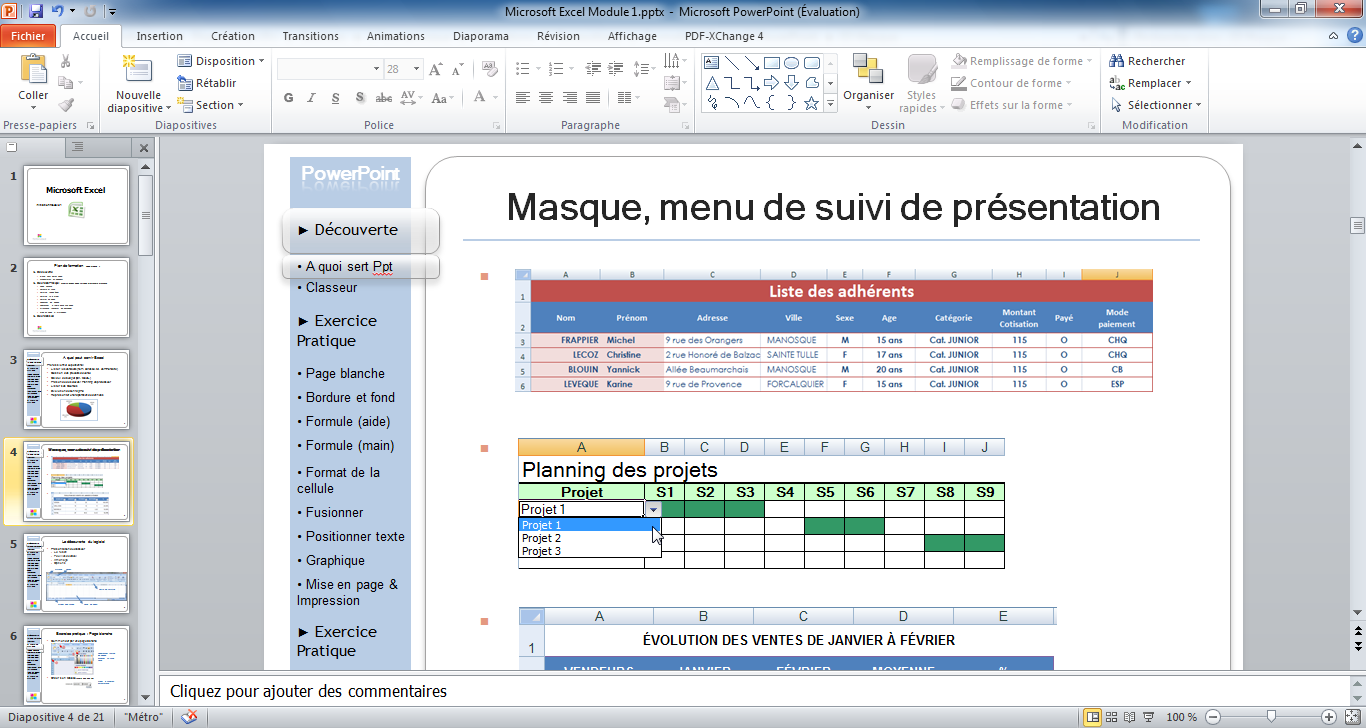Open the Disposition layout dropdown
This screenshot has width=1366, height=728.
point(221,61)
